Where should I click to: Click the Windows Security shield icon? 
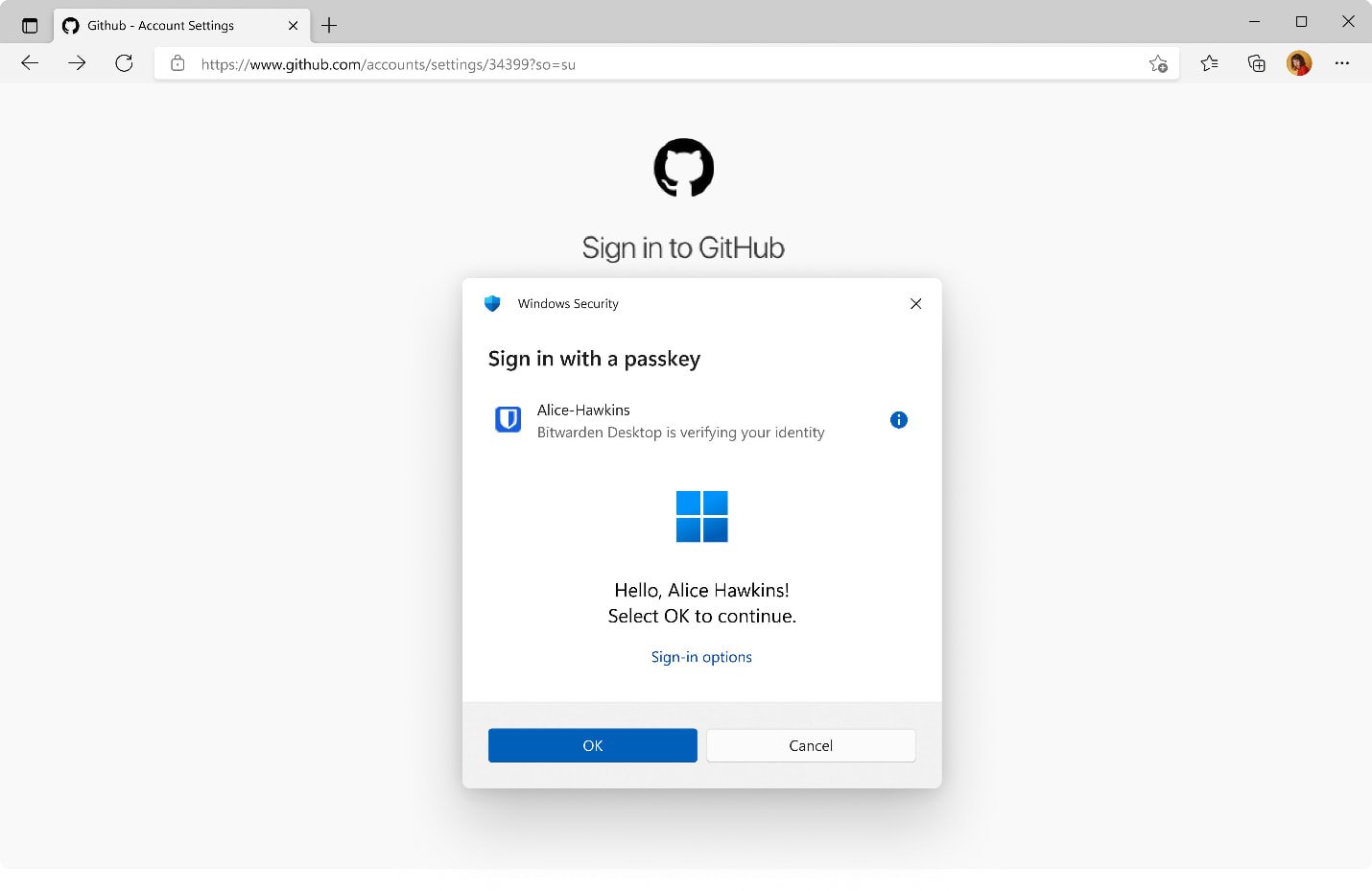coord(492,303)
